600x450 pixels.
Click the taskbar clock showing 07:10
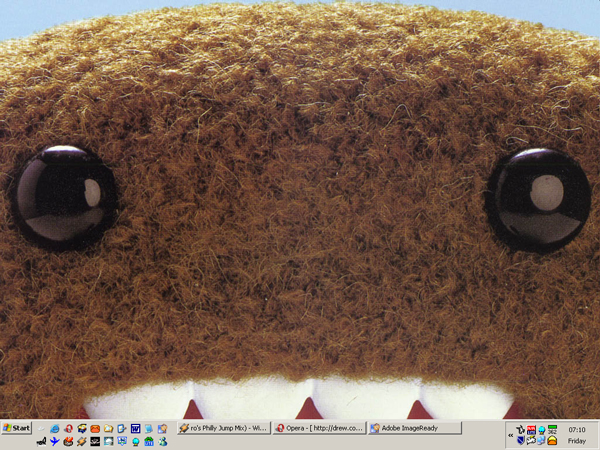point(577,430)
